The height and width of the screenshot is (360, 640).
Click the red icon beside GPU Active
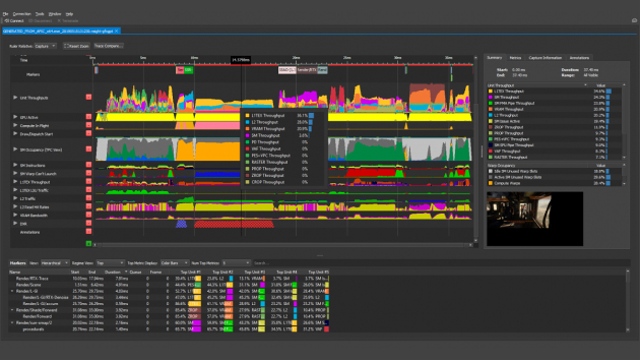tap(89, 117)
